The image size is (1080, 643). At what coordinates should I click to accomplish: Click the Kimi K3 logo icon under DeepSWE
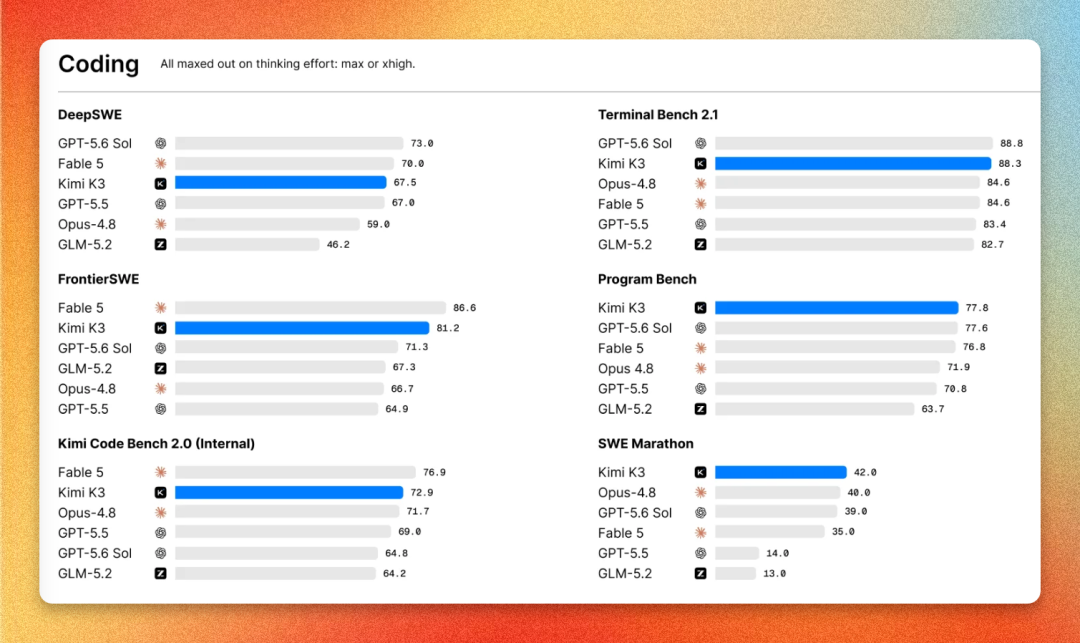pos(160,184)
